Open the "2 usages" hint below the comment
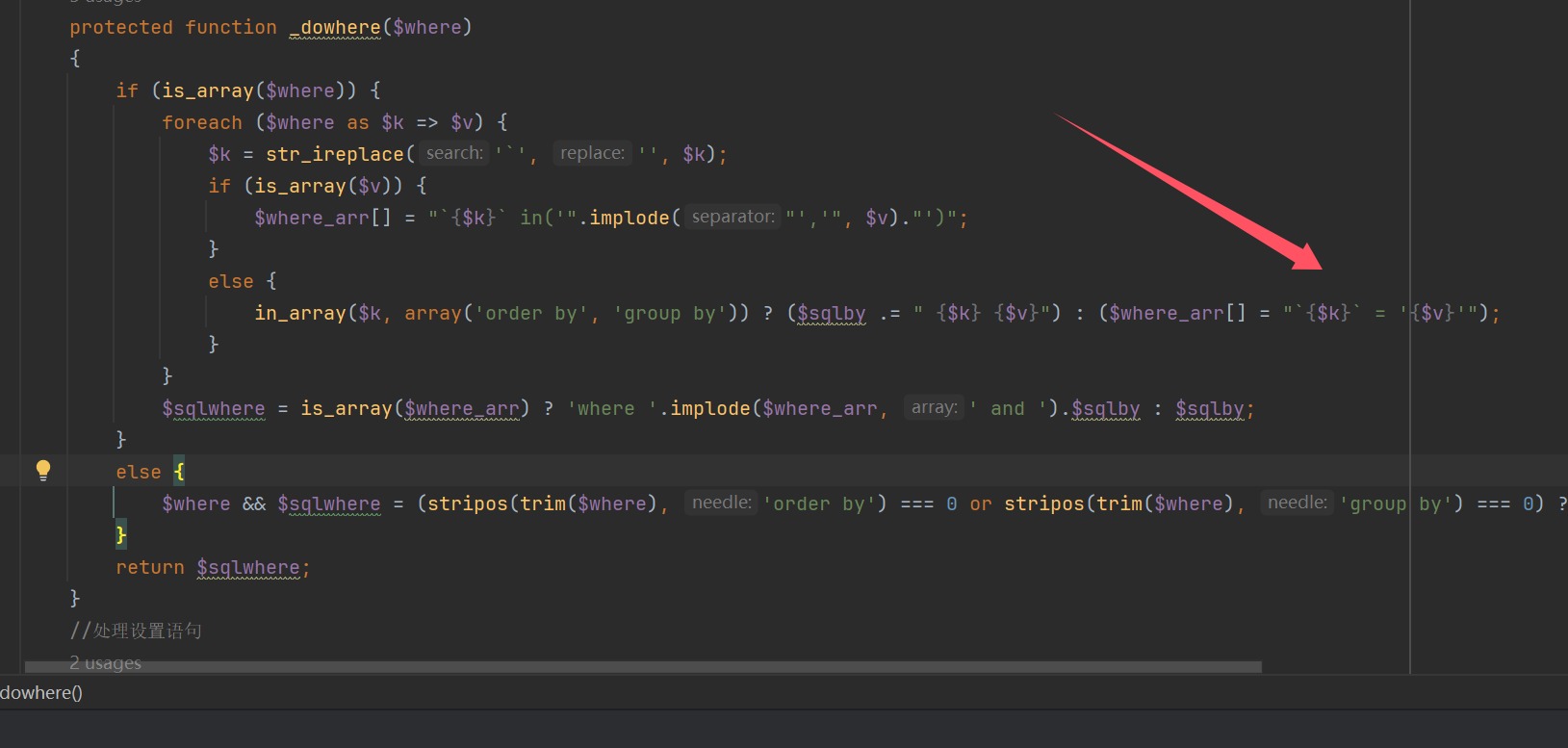 [x=105, y=662]
